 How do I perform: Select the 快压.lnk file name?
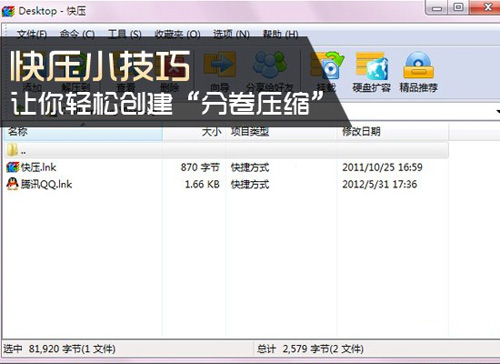(39, 167)
